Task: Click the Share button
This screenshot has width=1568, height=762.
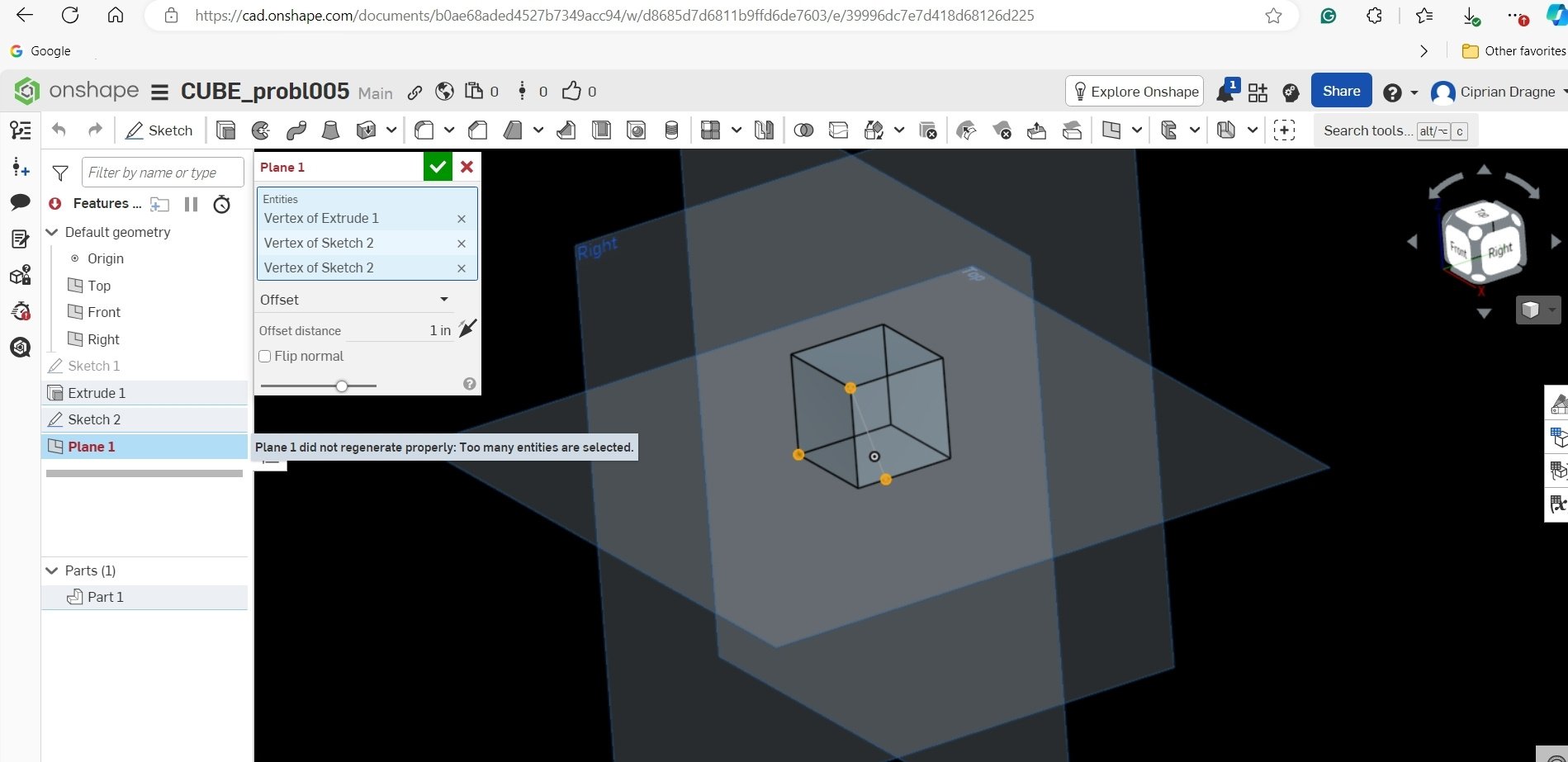Action: (x=1341, y=91)
